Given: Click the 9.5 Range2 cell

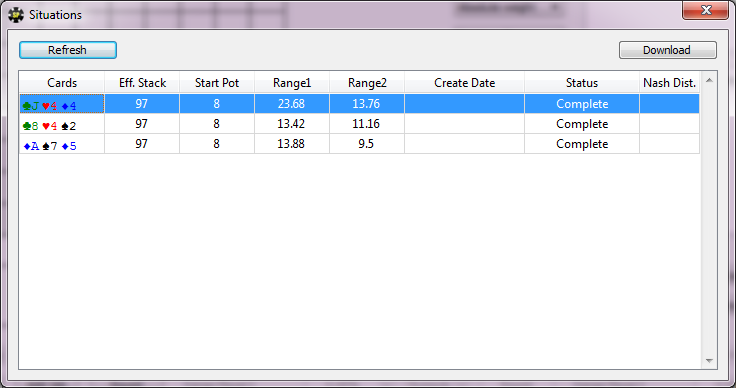Looking at the screenshot, I should 366,144.
